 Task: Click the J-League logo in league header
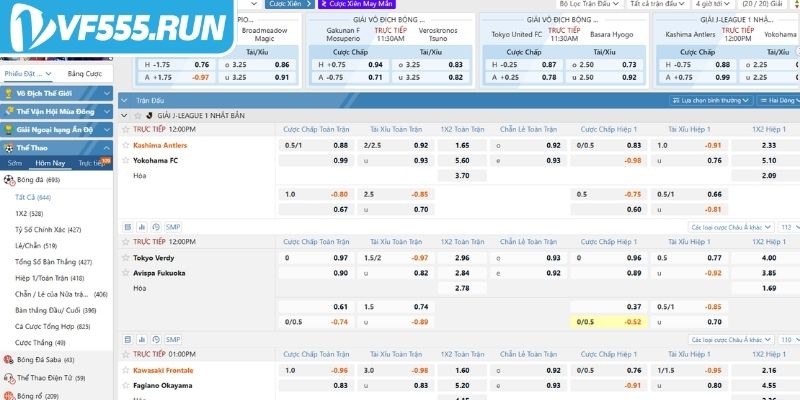pos(151,115)
